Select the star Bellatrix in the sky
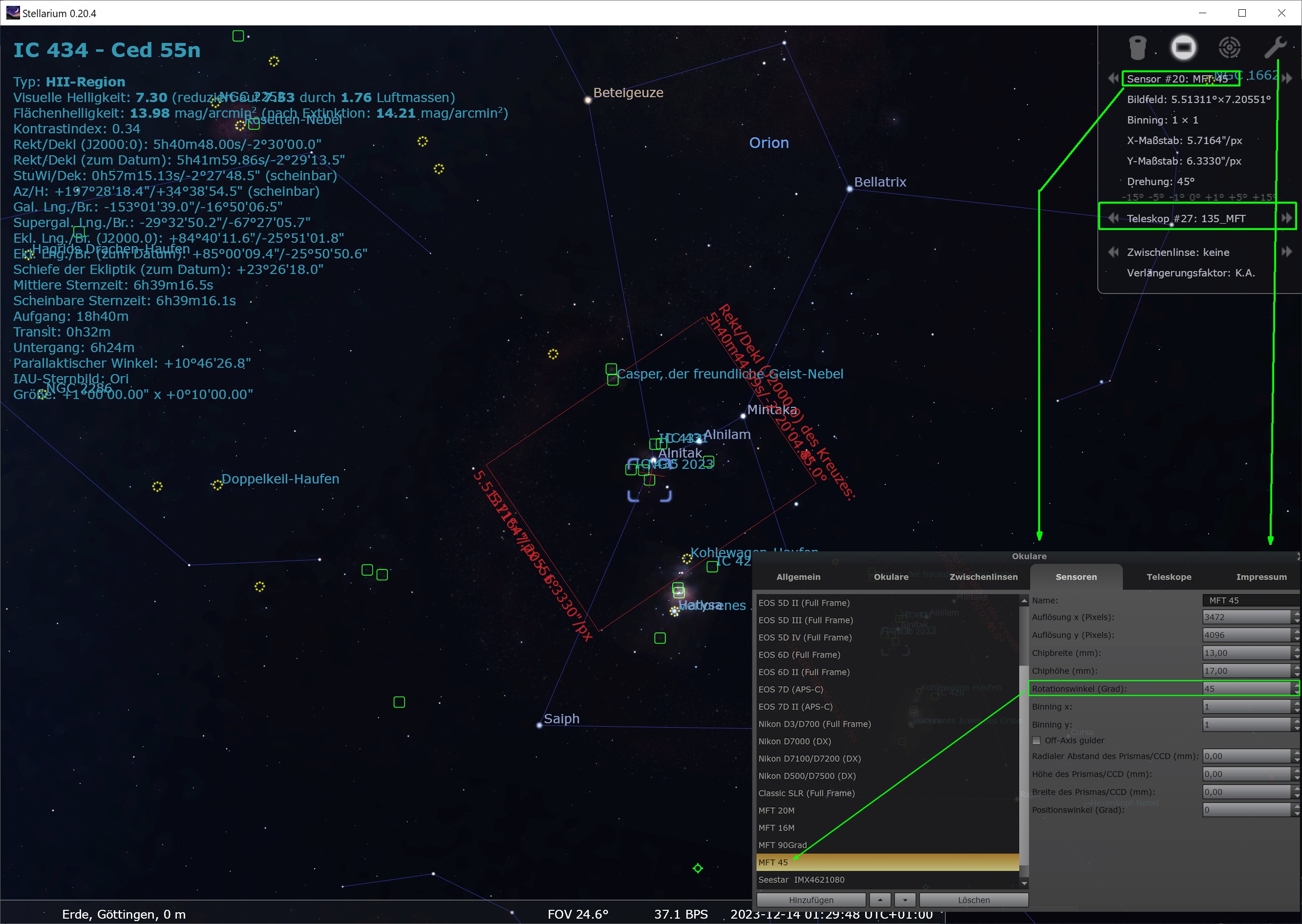This screenshot has width=1302, height=924. point(850,189)
